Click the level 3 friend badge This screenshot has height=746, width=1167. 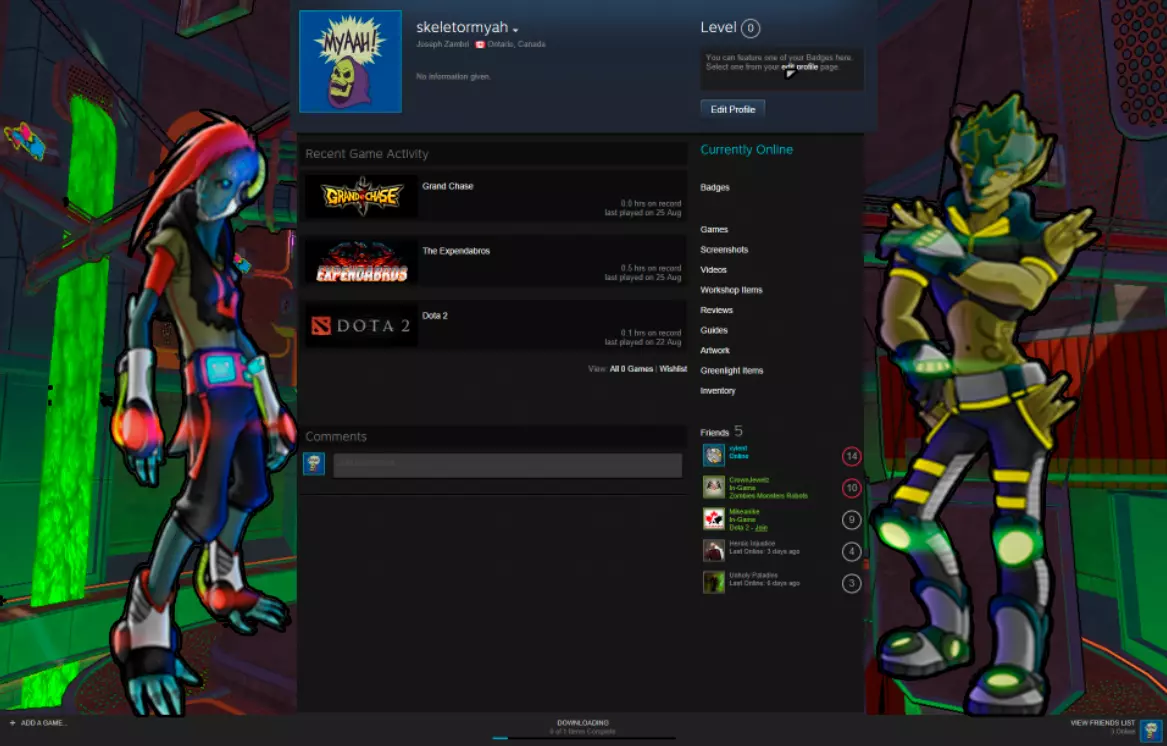pyautogui.click(x=851, y=584)
